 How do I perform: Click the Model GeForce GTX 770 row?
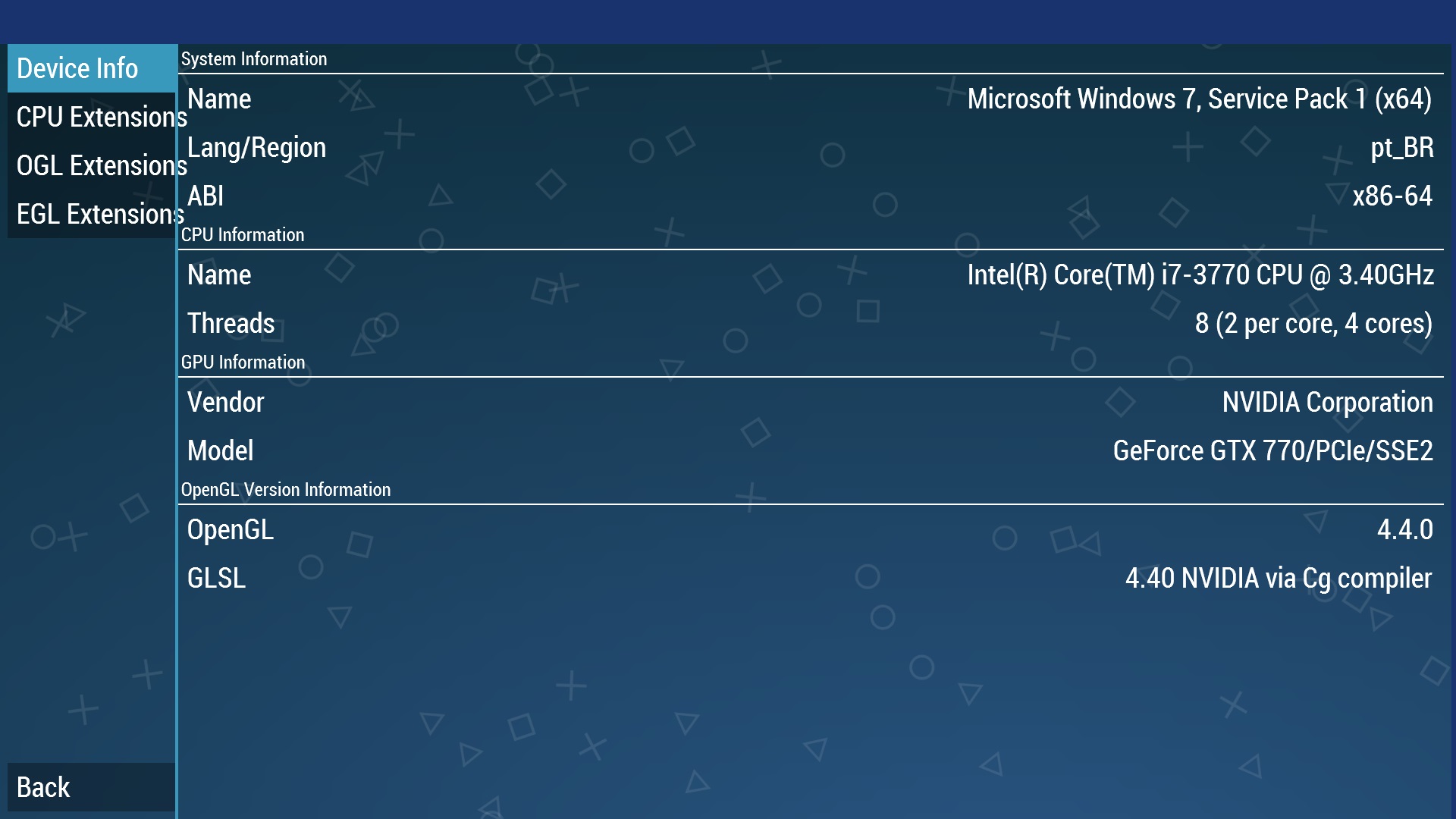[810, 451]
